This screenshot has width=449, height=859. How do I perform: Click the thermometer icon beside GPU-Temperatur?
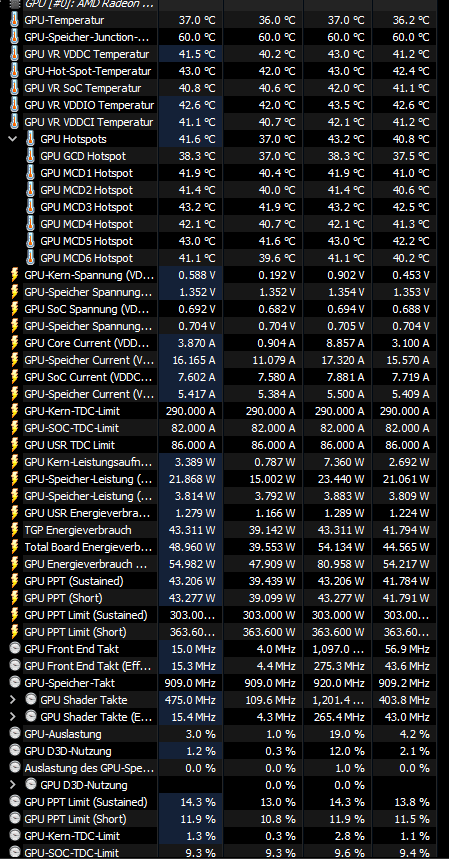(15, 20)
